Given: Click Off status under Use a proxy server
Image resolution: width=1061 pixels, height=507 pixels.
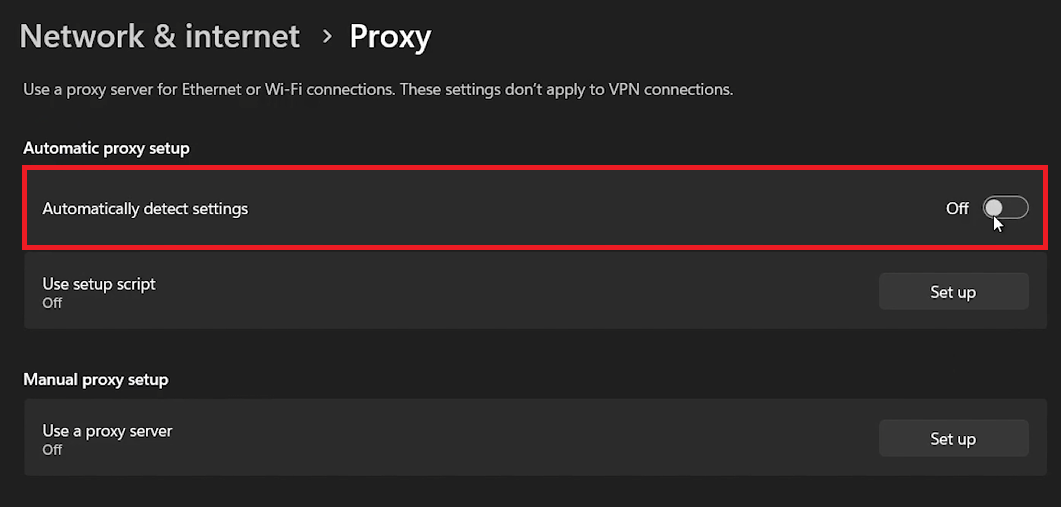Looking at the screenshot, I should [x=52, y=450].
